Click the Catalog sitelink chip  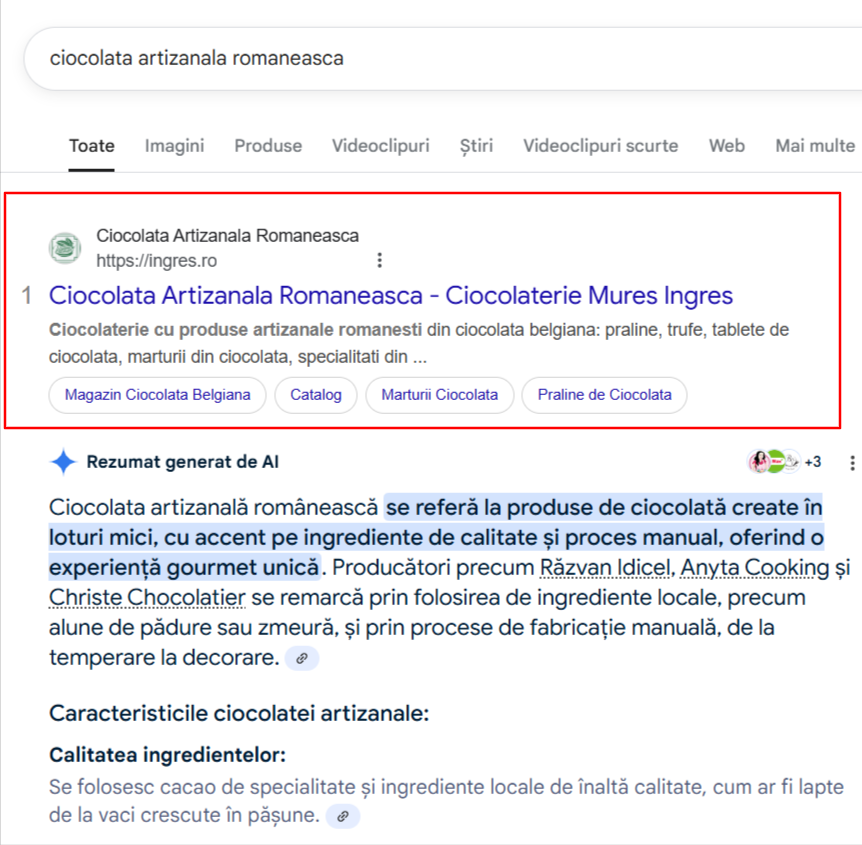click(316, 395)
